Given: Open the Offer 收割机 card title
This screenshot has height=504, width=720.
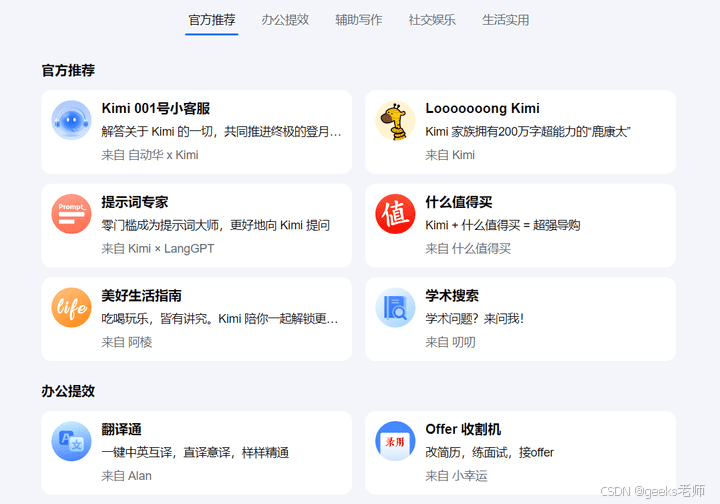Looking at the screenshot, I should 463,429.
